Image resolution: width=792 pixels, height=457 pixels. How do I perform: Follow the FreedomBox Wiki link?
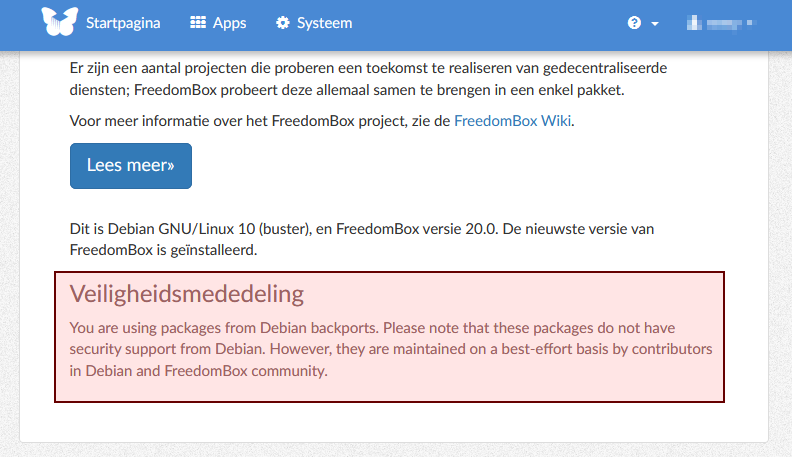[513, 122]
